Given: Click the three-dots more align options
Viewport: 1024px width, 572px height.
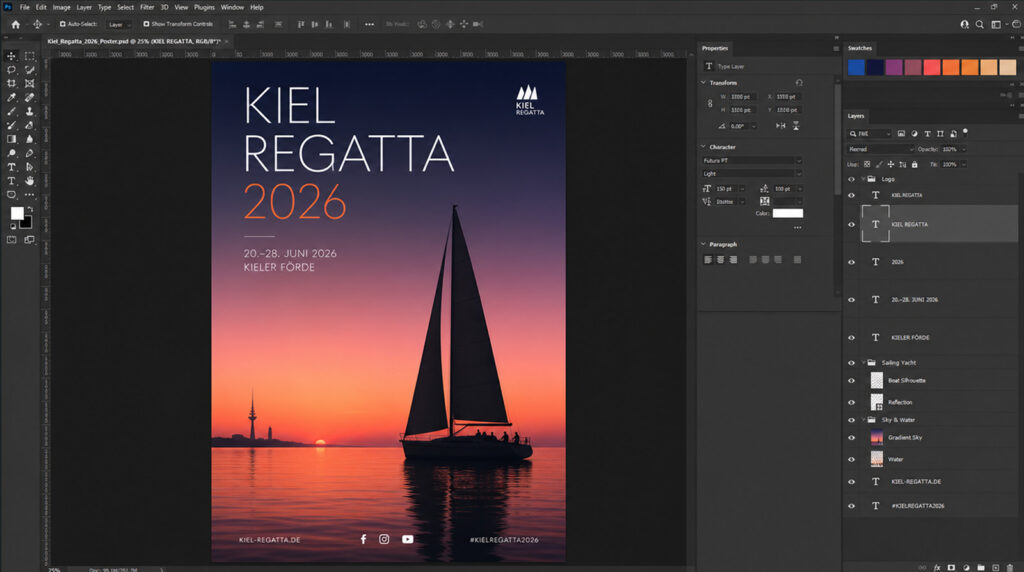Looking at the screenshot, I should click(x=369, y=24).
